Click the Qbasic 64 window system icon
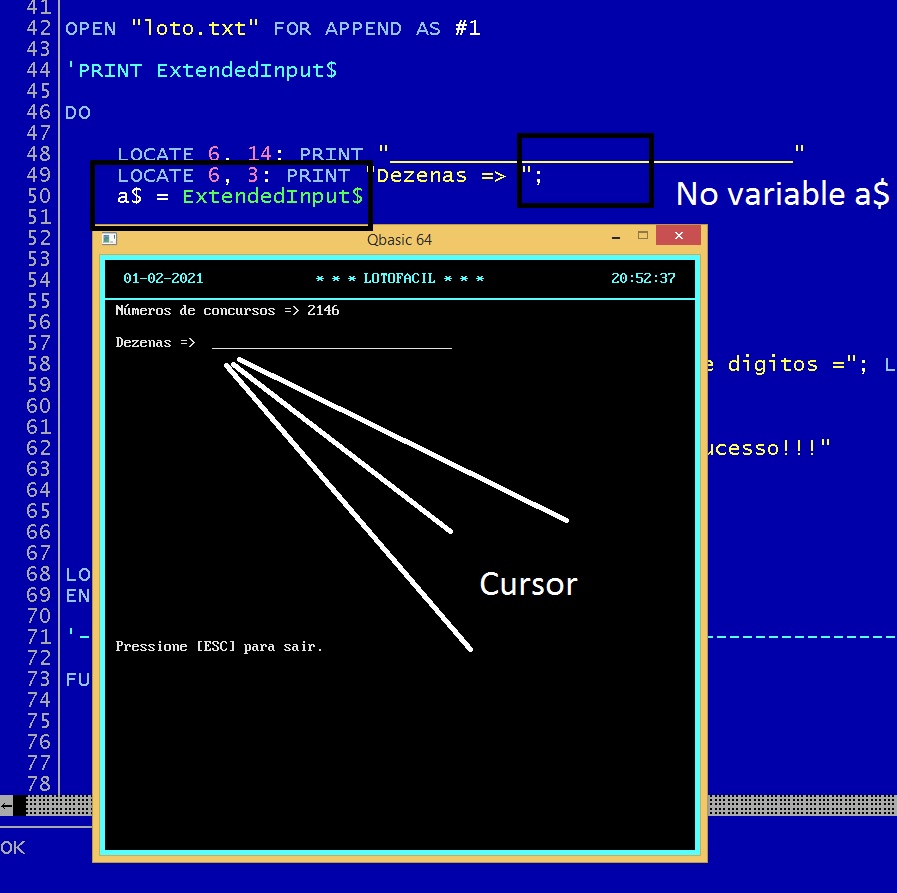This screenshot has width=897, height=893. pyautogui.click(x=110, y=239)
